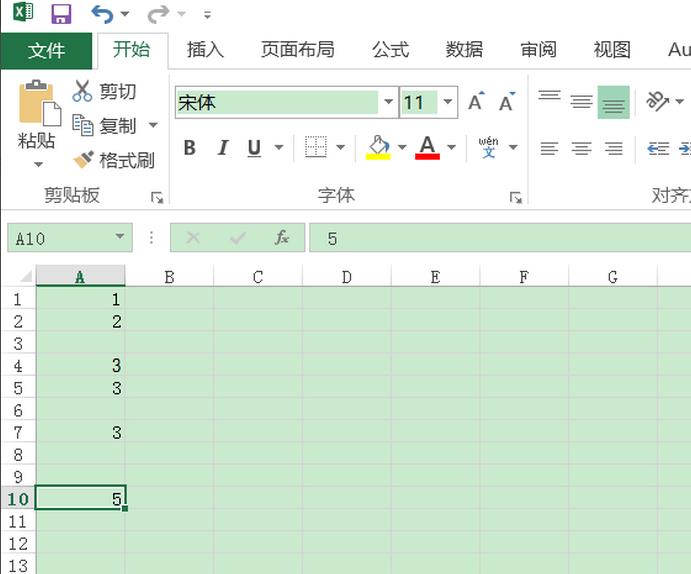Screen dimensions: 691x574
Task: Click the 粘贴 paste clipboard icon
Action: (x=40, y=103)
